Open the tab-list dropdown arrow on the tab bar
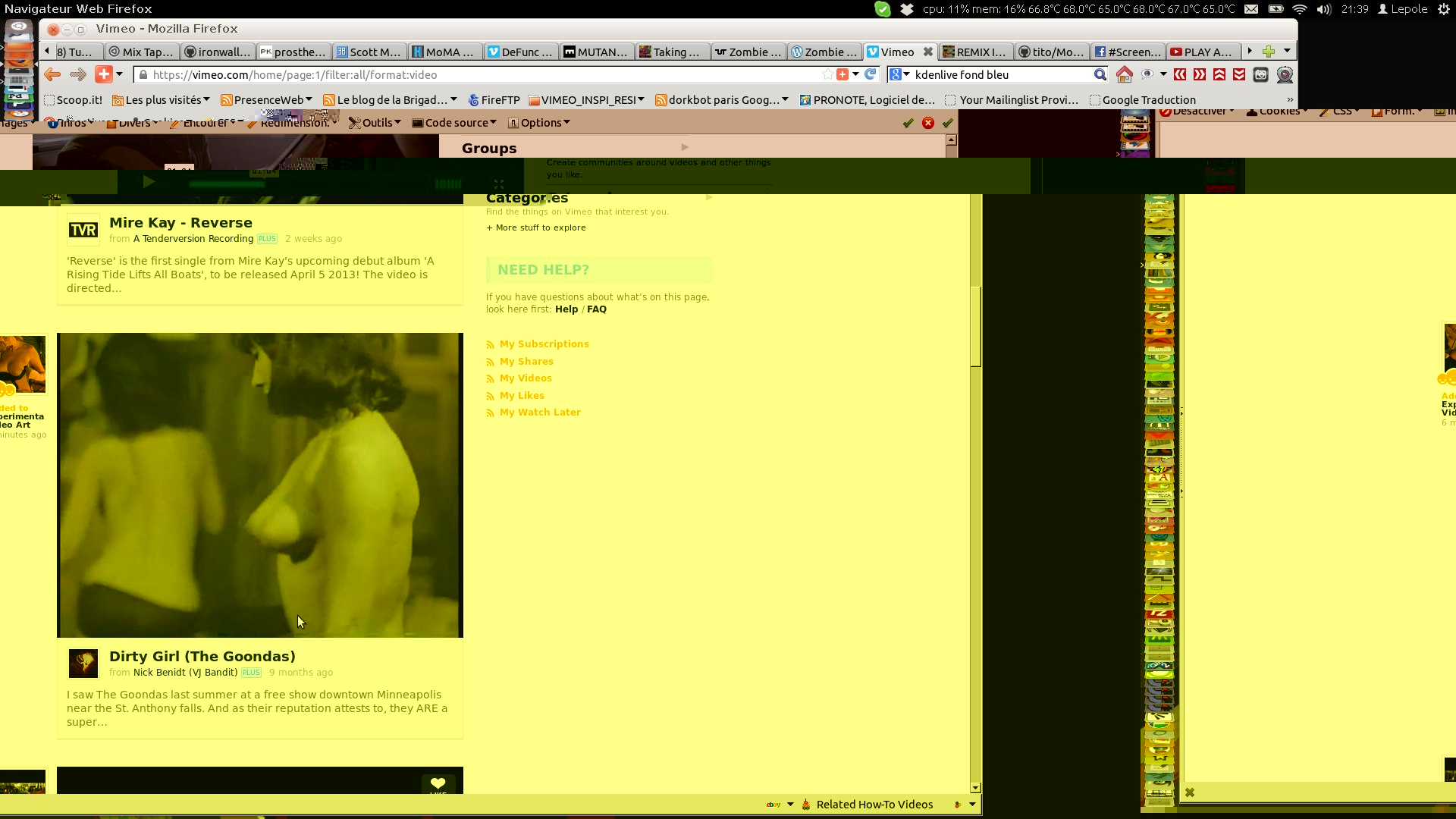 coord(1287,52)
